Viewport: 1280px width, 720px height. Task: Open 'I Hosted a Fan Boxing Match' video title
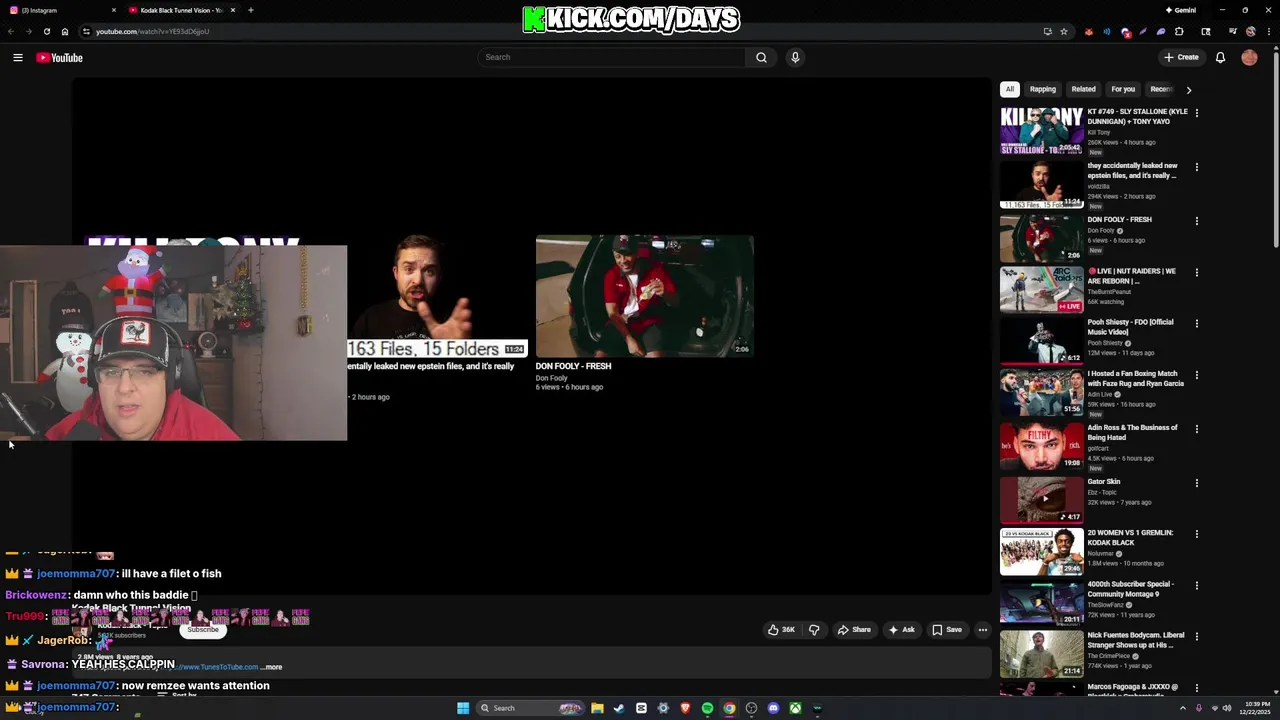(1136, 379)
